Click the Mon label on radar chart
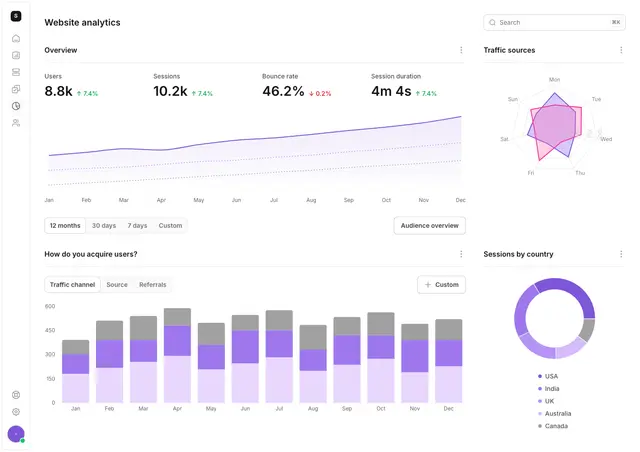Screen dimensions: 640x452 point(554,80)
